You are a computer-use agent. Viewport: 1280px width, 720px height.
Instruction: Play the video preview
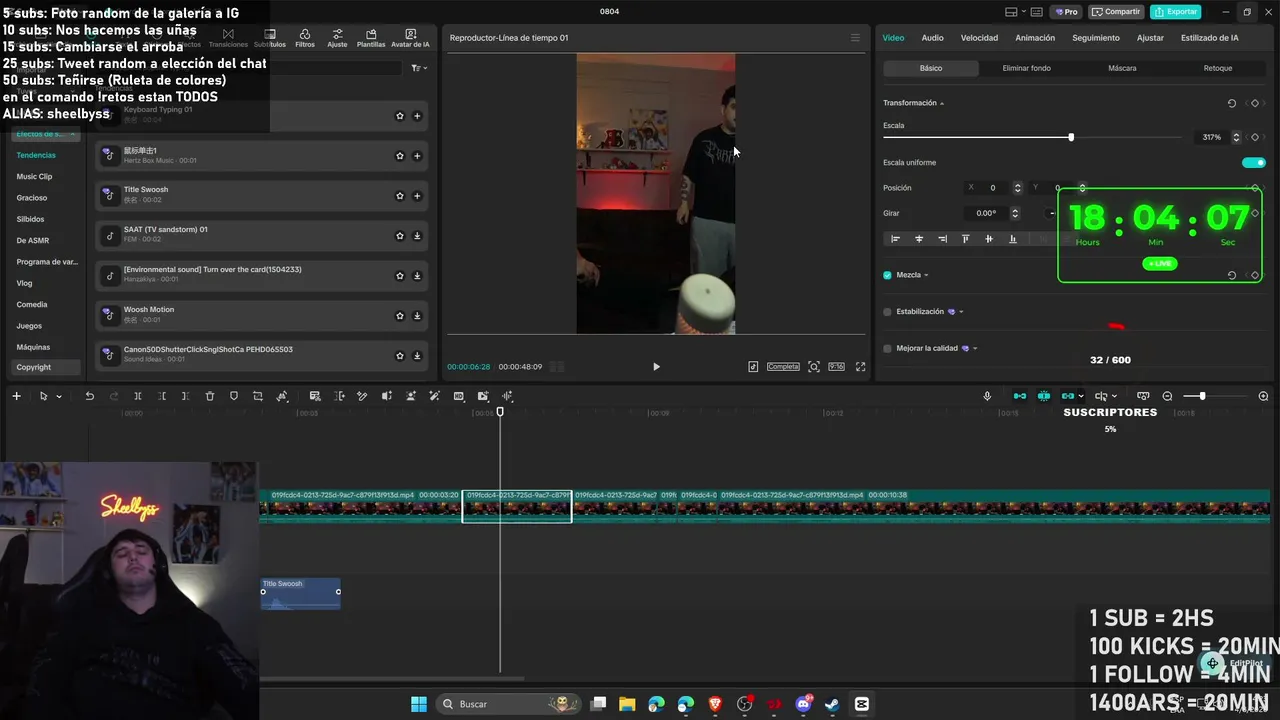[x=656, y=367]
